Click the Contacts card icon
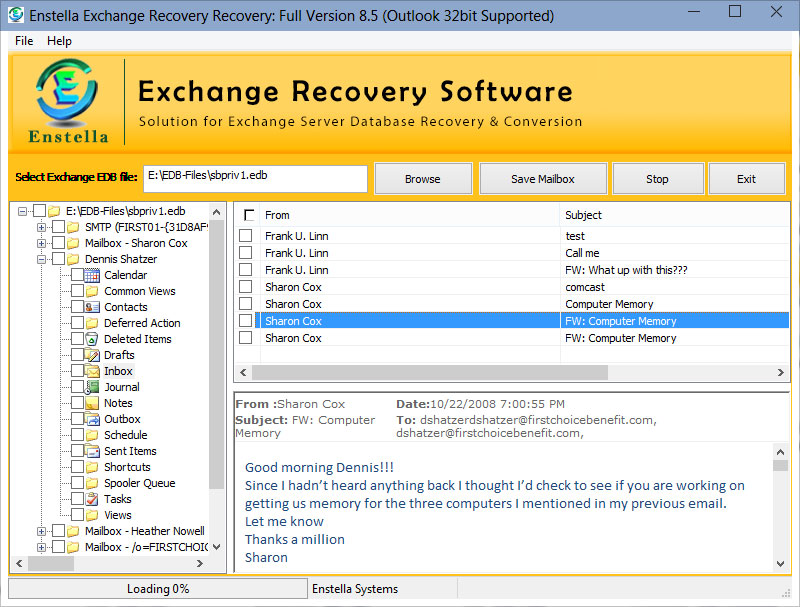The height and width of the screenshot is (607, 800). 92,307
